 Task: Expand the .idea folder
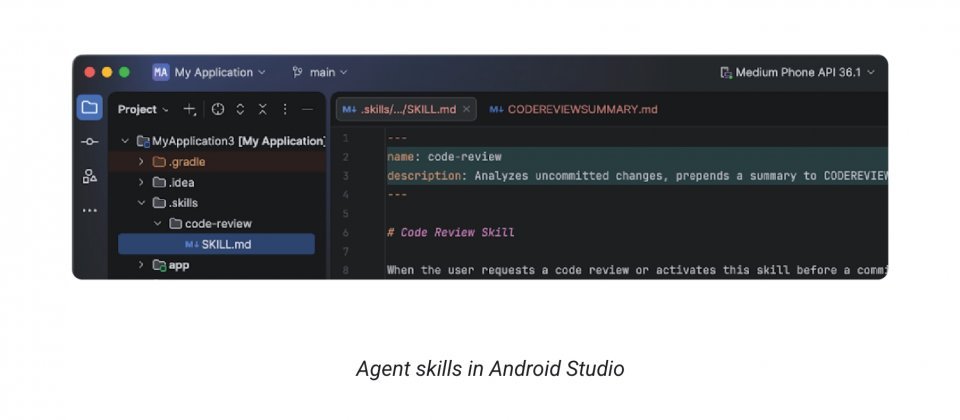click(141, 183)
